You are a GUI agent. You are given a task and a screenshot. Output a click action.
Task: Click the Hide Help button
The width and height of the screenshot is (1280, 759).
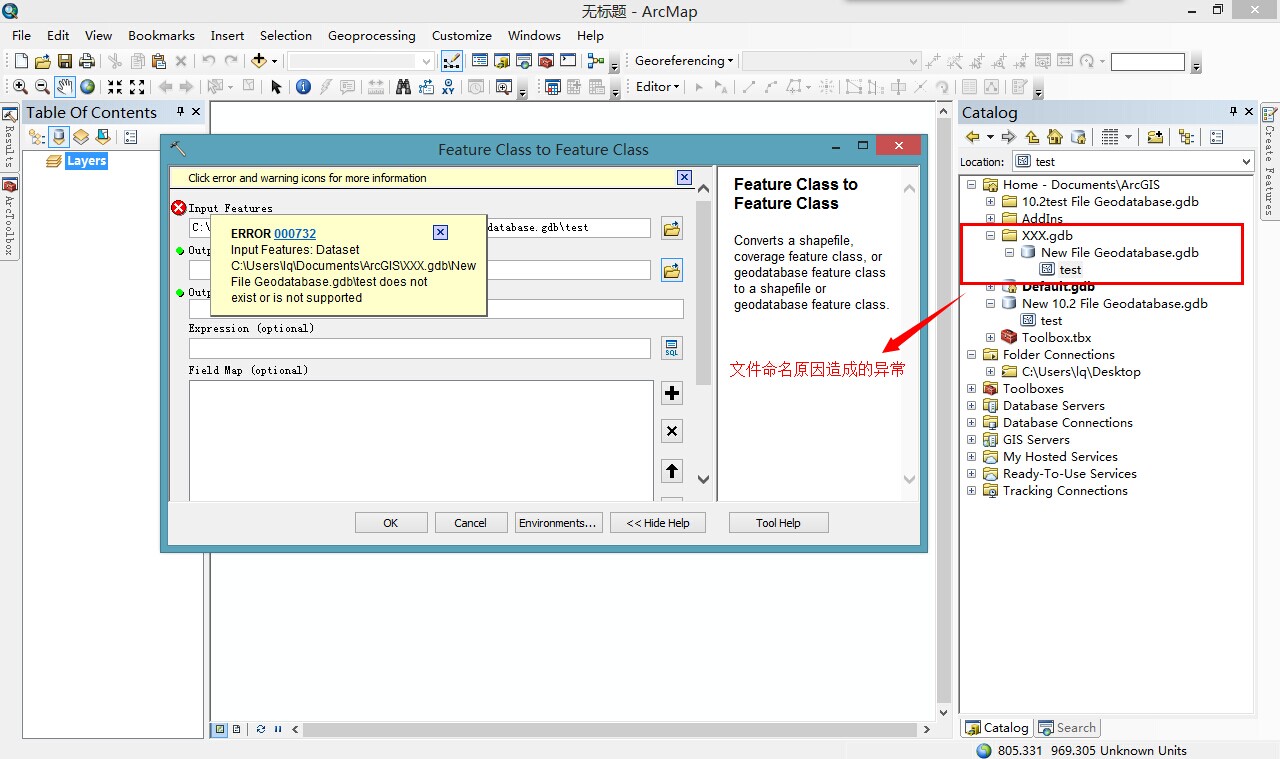pos(658,523)
